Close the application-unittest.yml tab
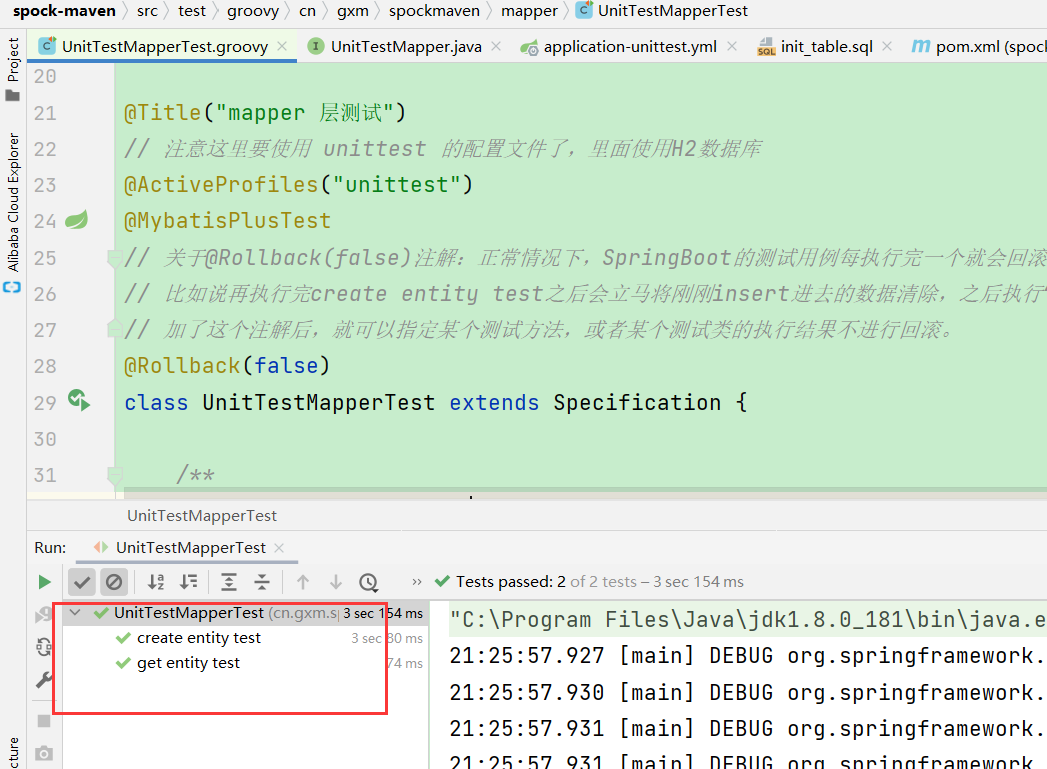 pos(732,46)
